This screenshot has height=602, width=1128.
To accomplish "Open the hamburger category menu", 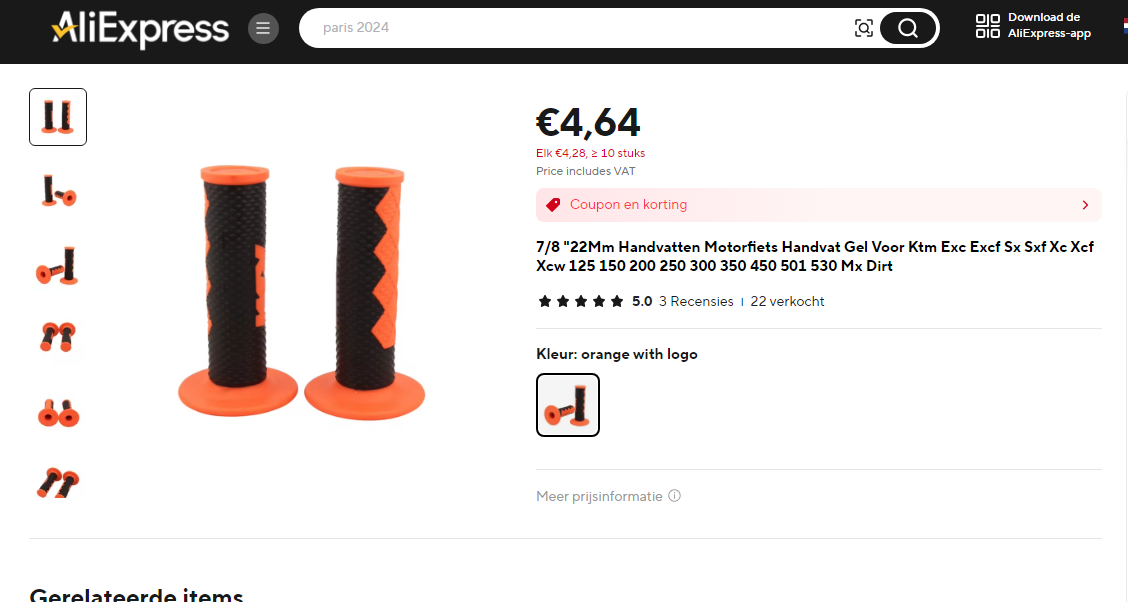I will pos(263,28).
